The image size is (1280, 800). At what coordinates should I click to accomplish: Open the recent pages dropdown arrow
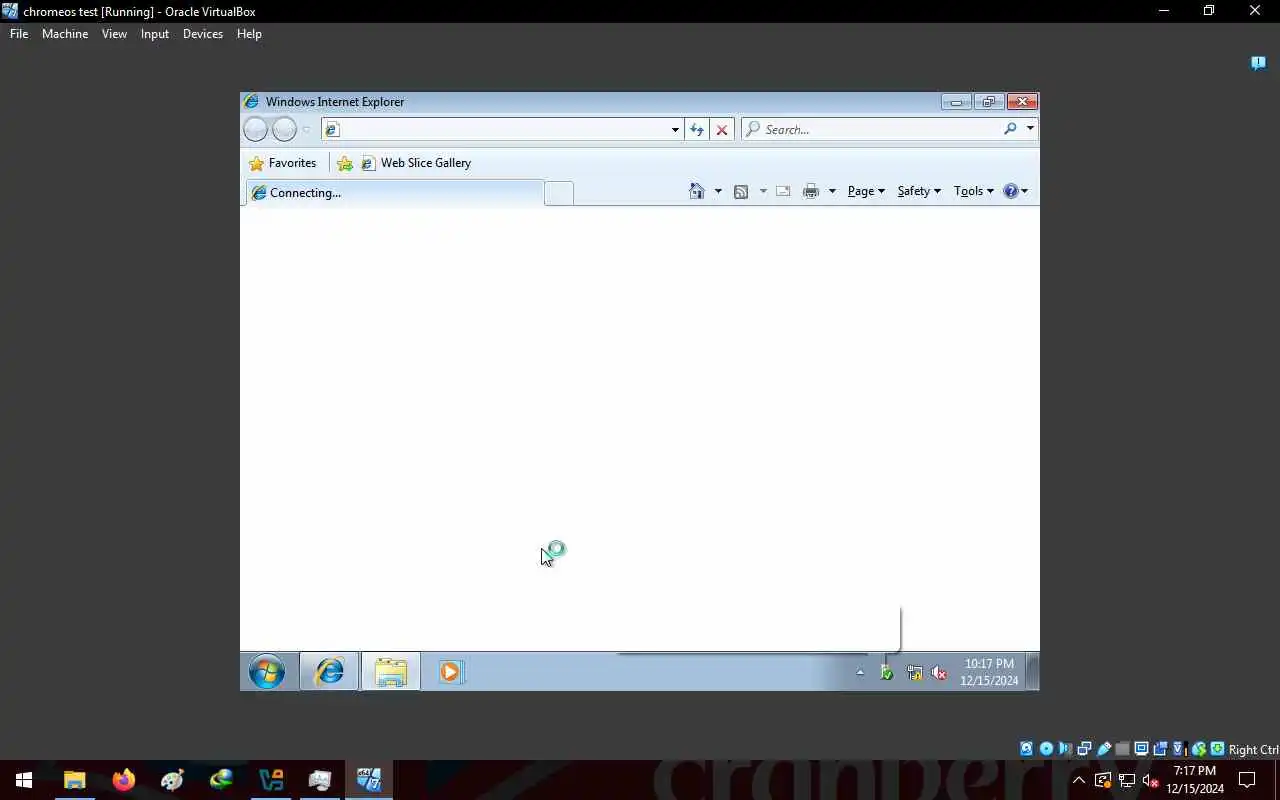306,130
